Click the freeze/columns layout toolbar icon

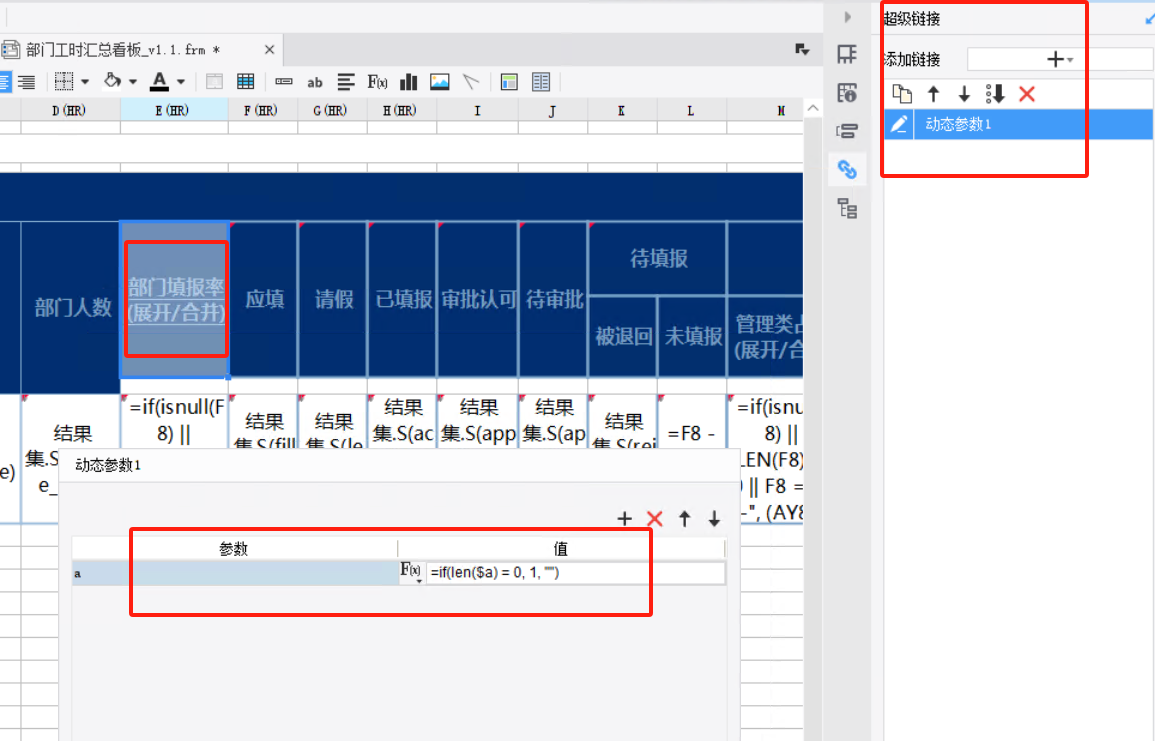(541, 82)
